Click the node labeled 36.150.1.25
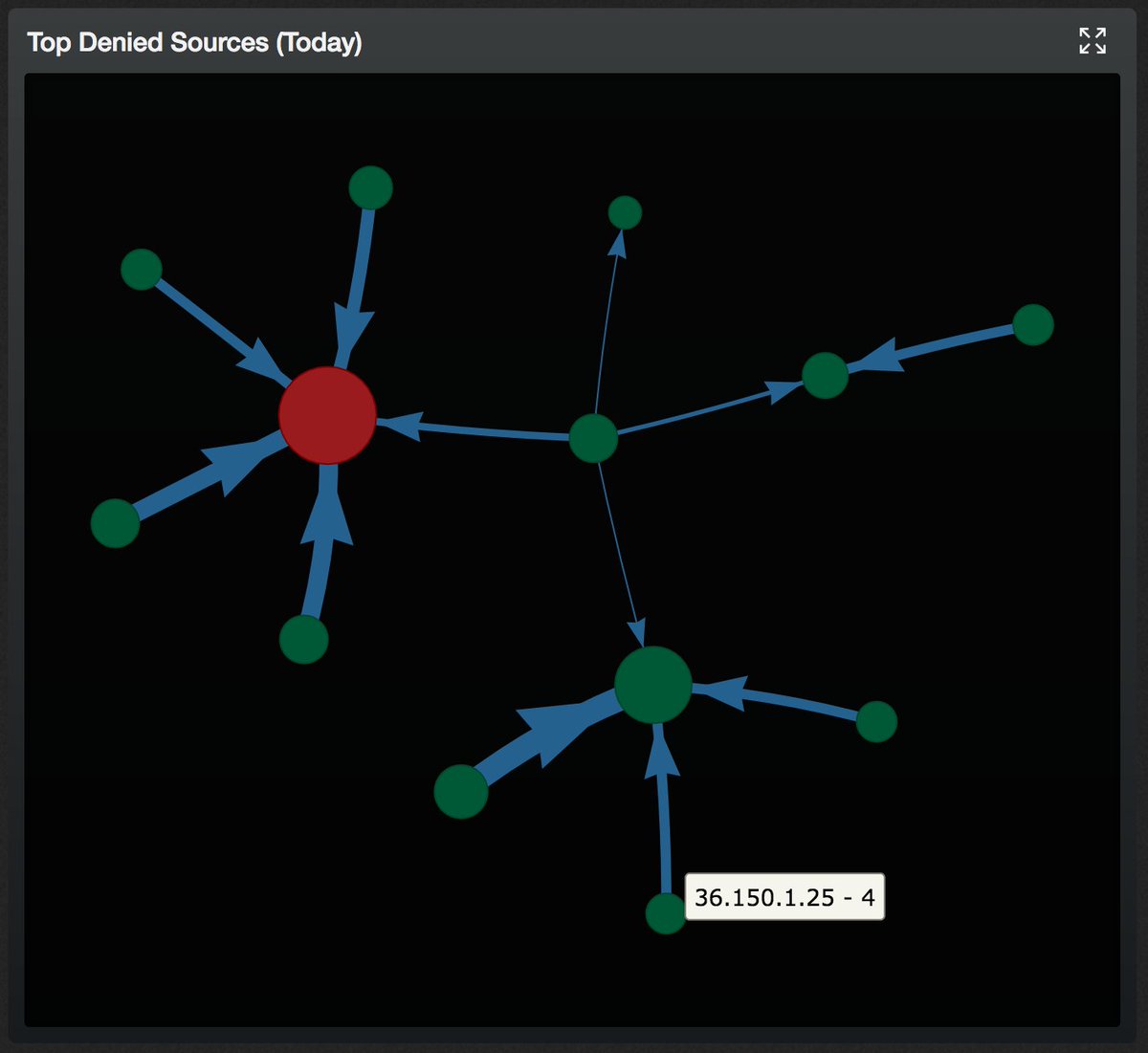This screenshot has width=1148, height=1053. pos(667,914)
